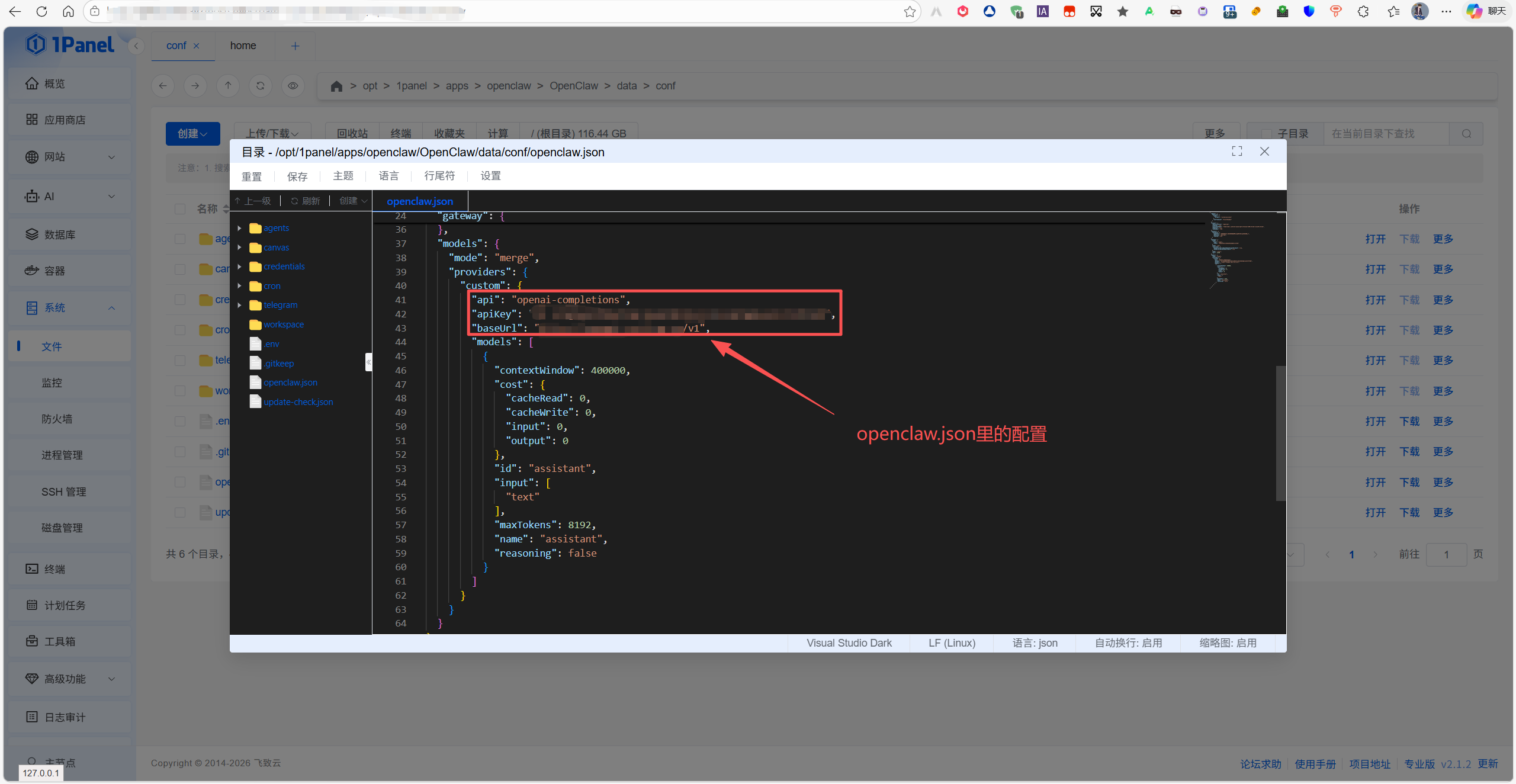Click 保存 to save the file
Image resolution: width=1516 pixels, height=784 pixels.
[x=297, y=176]
